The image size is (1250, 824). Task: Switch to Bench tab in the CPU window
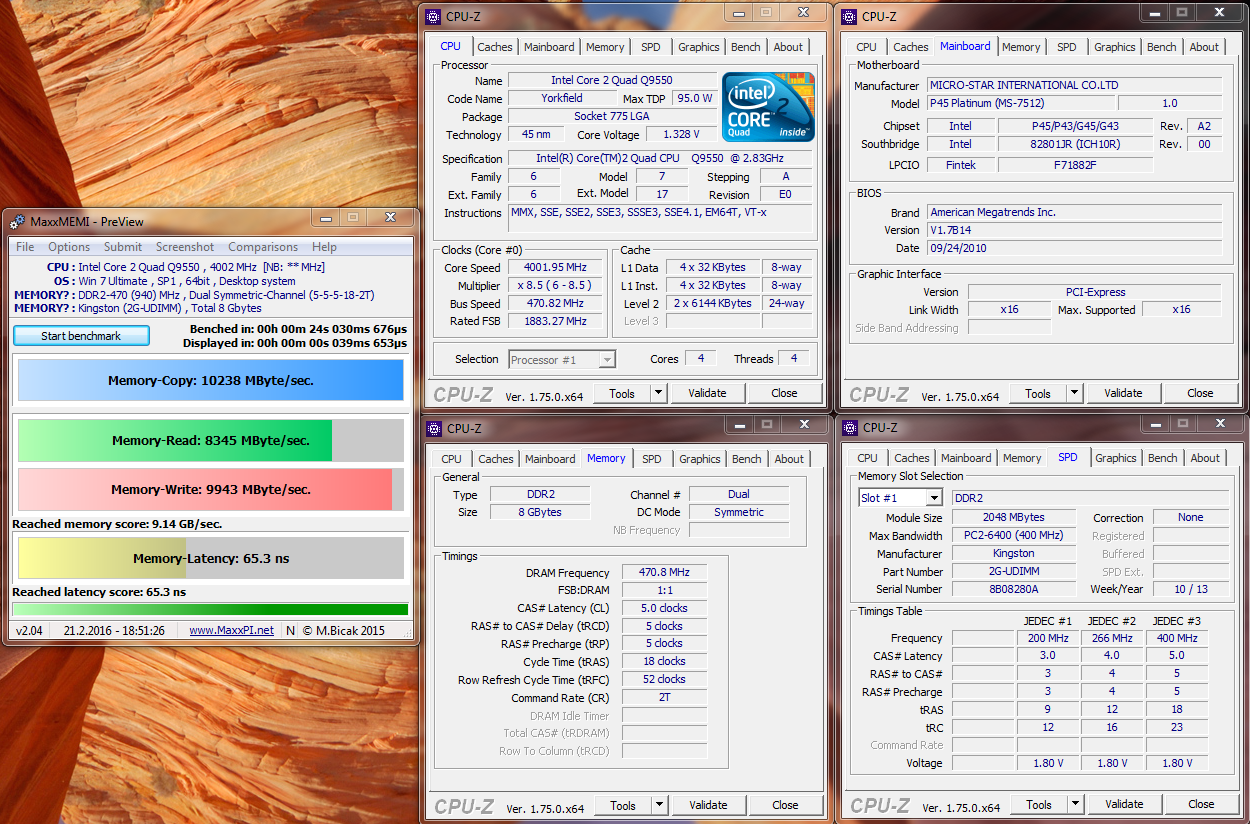pos(746,47)
